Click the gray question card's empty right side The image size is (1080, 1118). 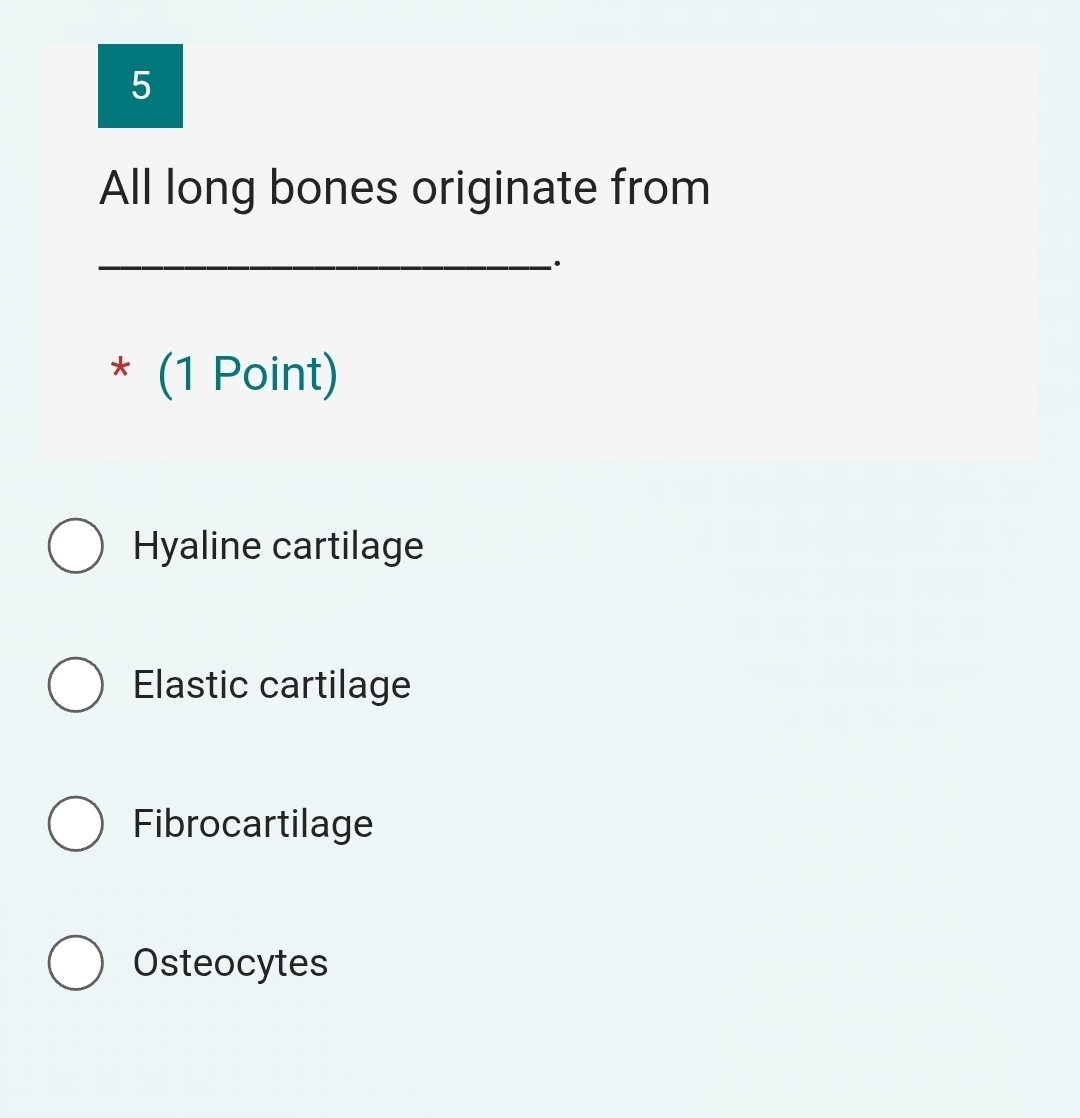pos(880,300)
